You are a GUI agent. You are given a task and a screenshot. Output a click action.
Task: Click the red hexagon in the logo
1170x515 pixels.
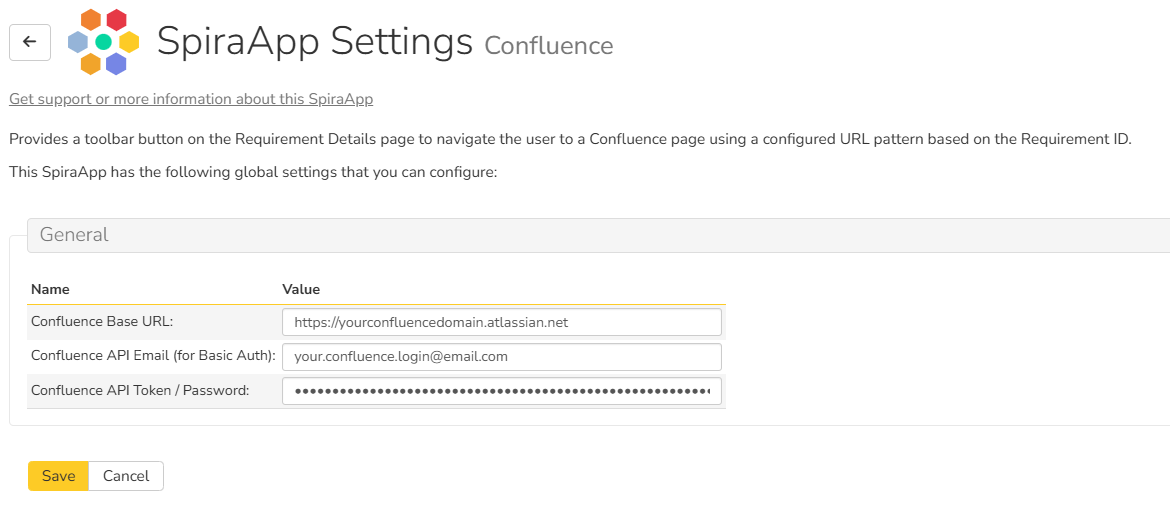coord(116,20)
